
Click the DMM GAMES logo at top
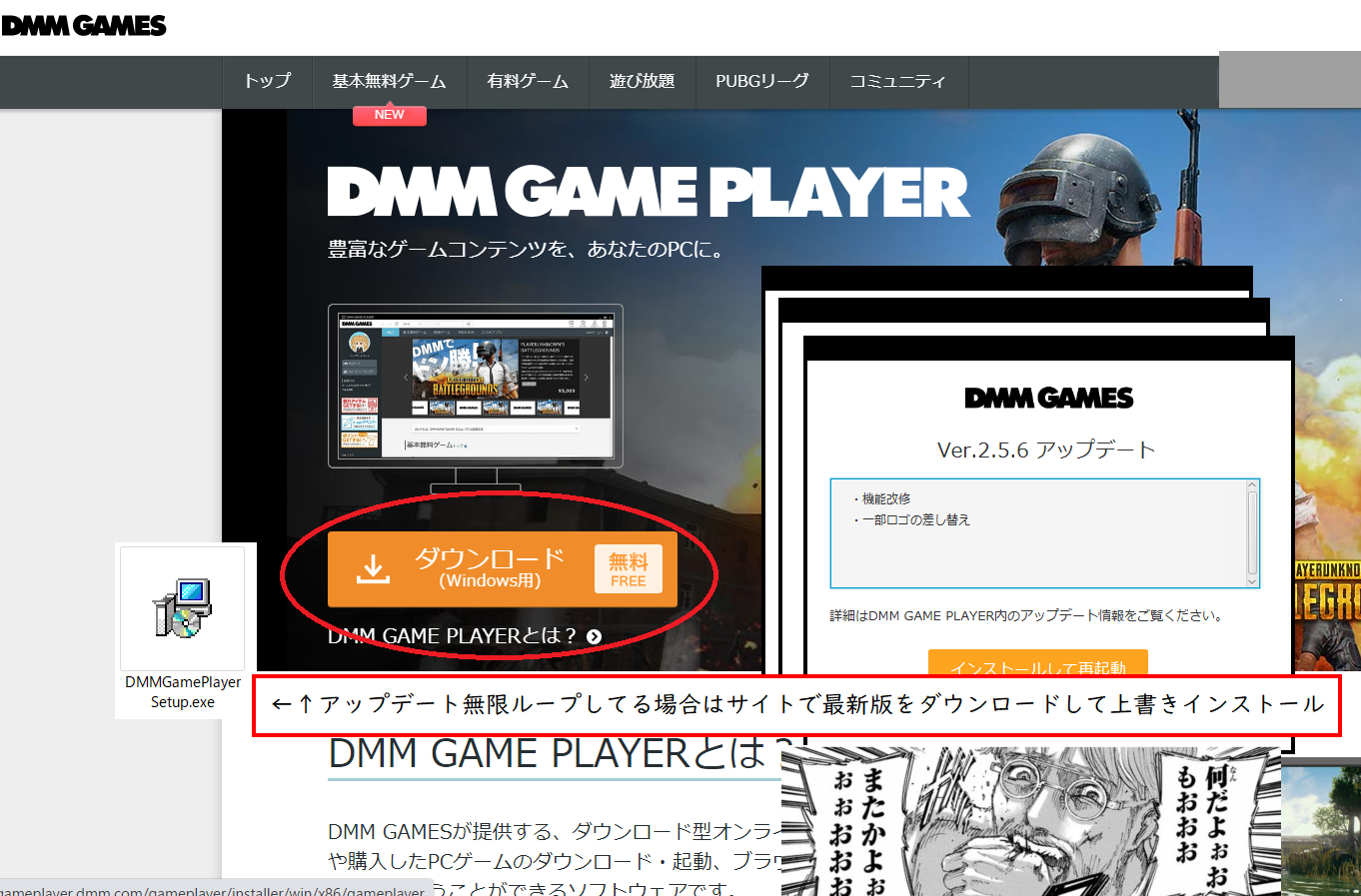coord(84,26)
